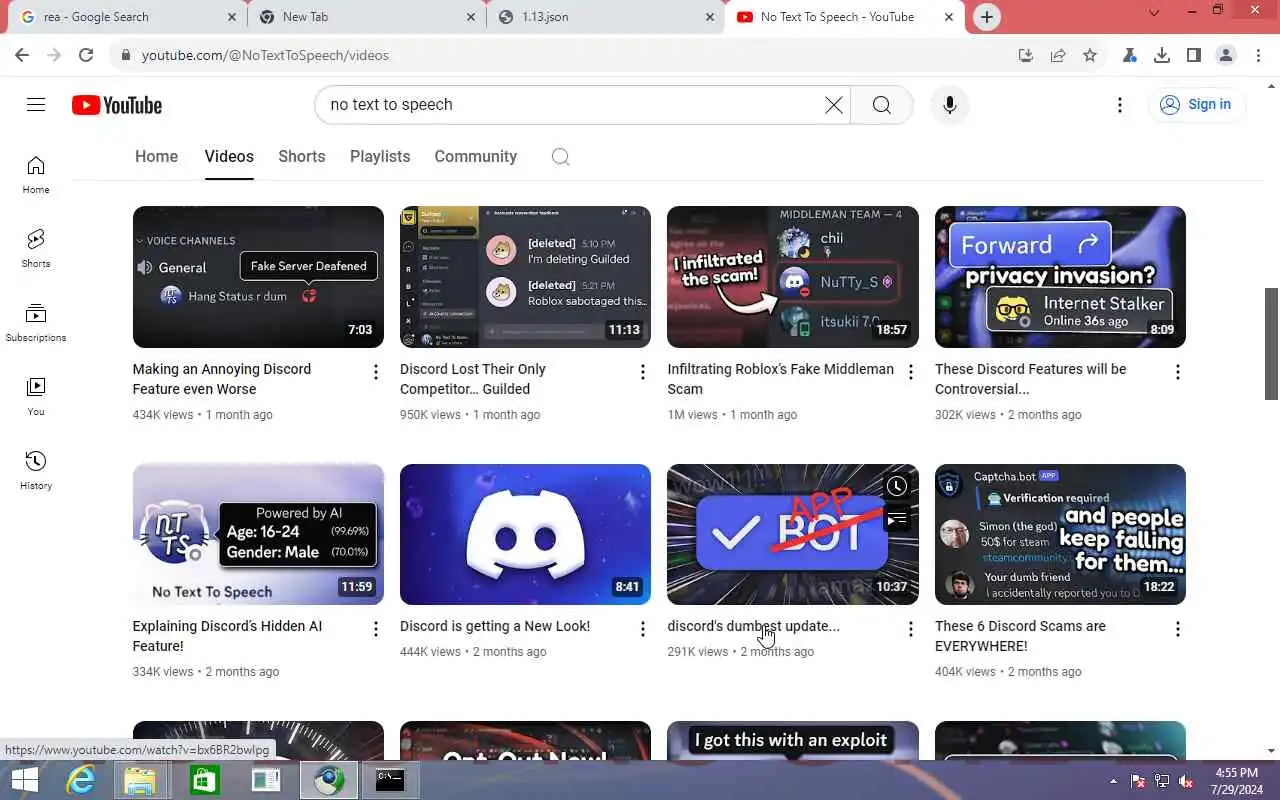Viewport: 1280px width, 800px height.
Task: Play the 'Fake Server Defeaned' 7:03 thumbnail
Action: click(258, 277)
